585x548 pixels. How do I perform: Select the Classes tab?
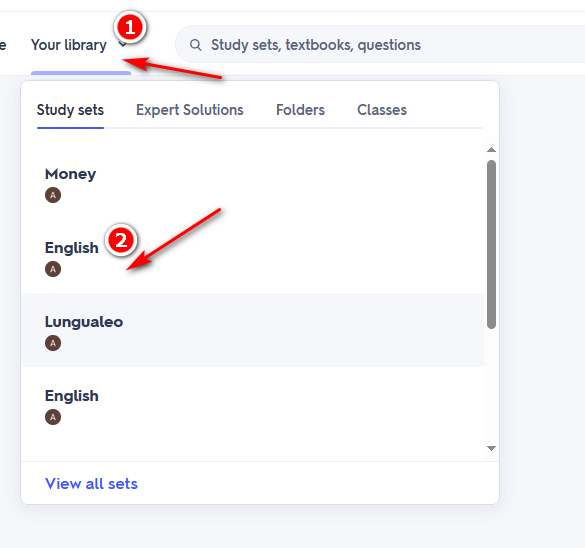[382, 110]
